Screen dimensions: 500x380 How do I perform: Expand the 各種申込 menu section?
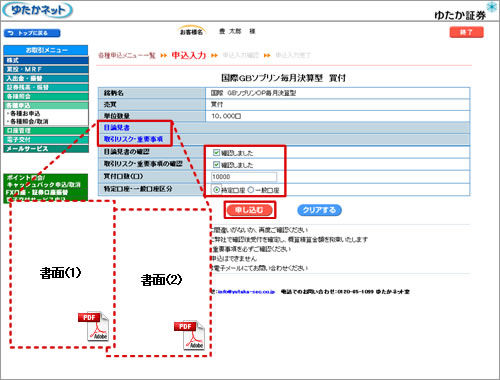[46, 105]
